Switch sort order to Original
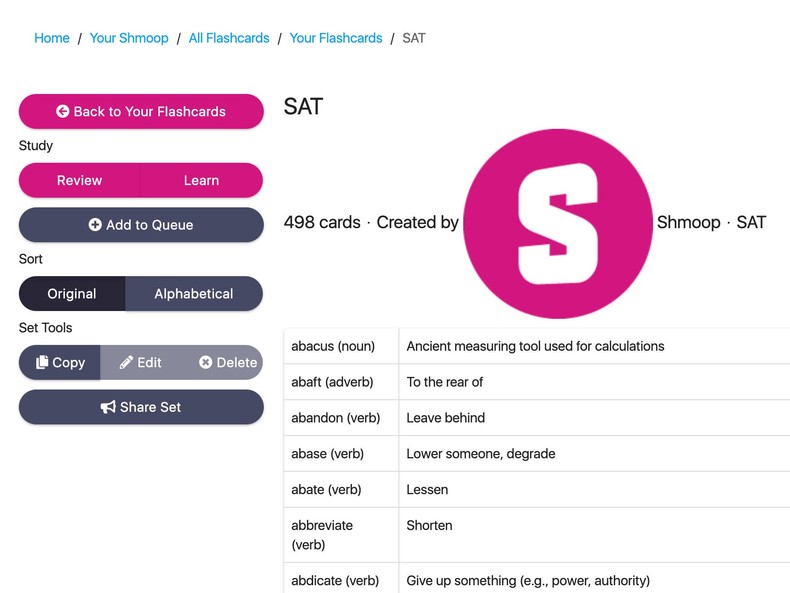This screenshot has width=790, height=593. (x=72, y=294)
